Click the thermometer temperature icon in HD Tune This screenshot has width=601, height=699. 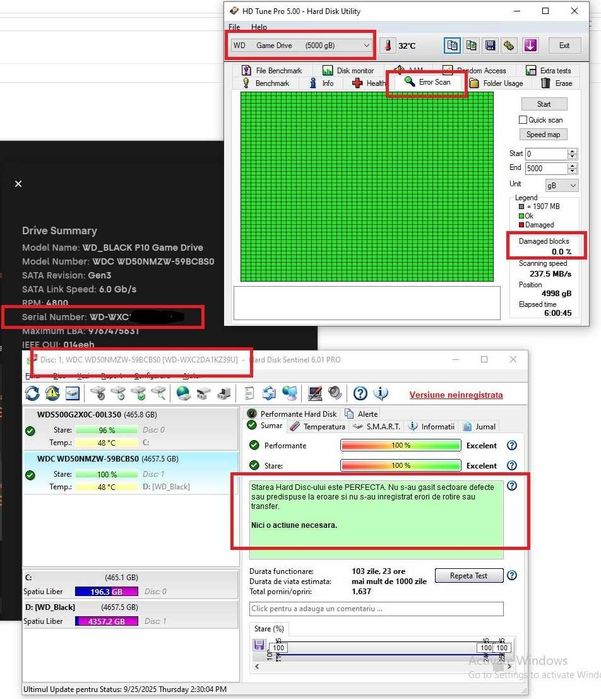point(388,45)
